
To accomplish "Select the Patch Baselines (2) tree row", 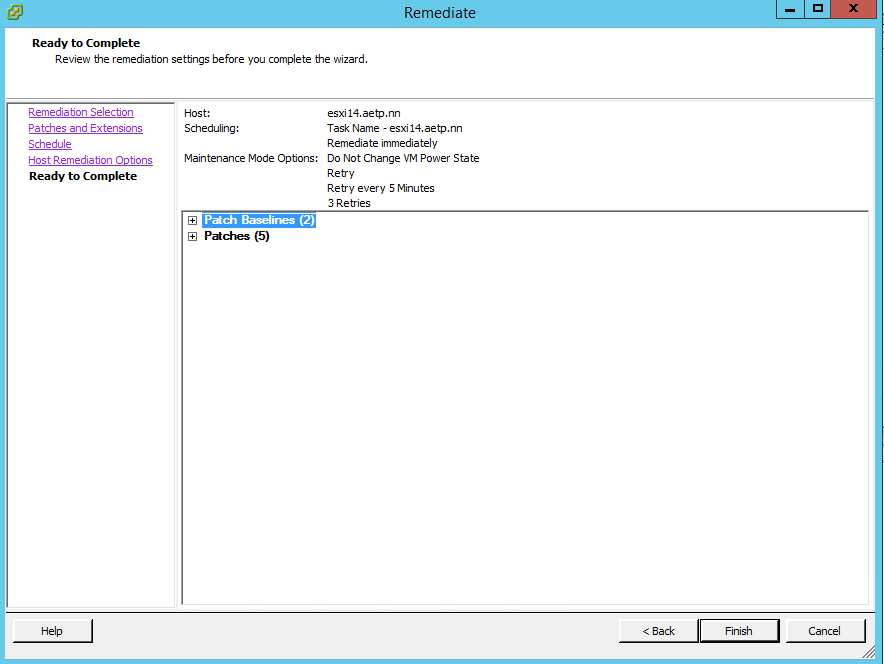I will pos(259,220).
